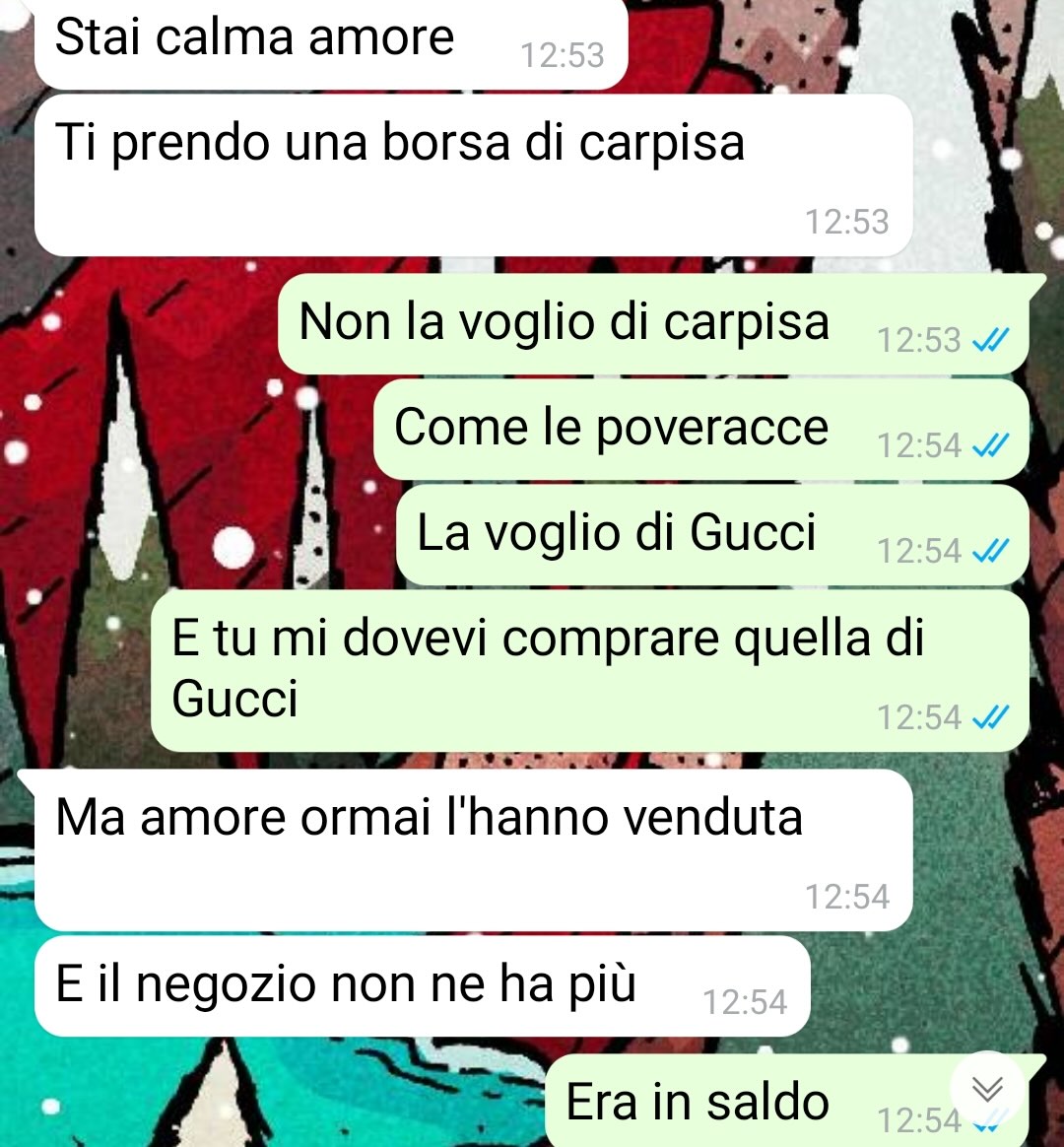
Task: Select the 'Ma amore ormai l'hanno venduta' message
Action: (x=474, y=850)
